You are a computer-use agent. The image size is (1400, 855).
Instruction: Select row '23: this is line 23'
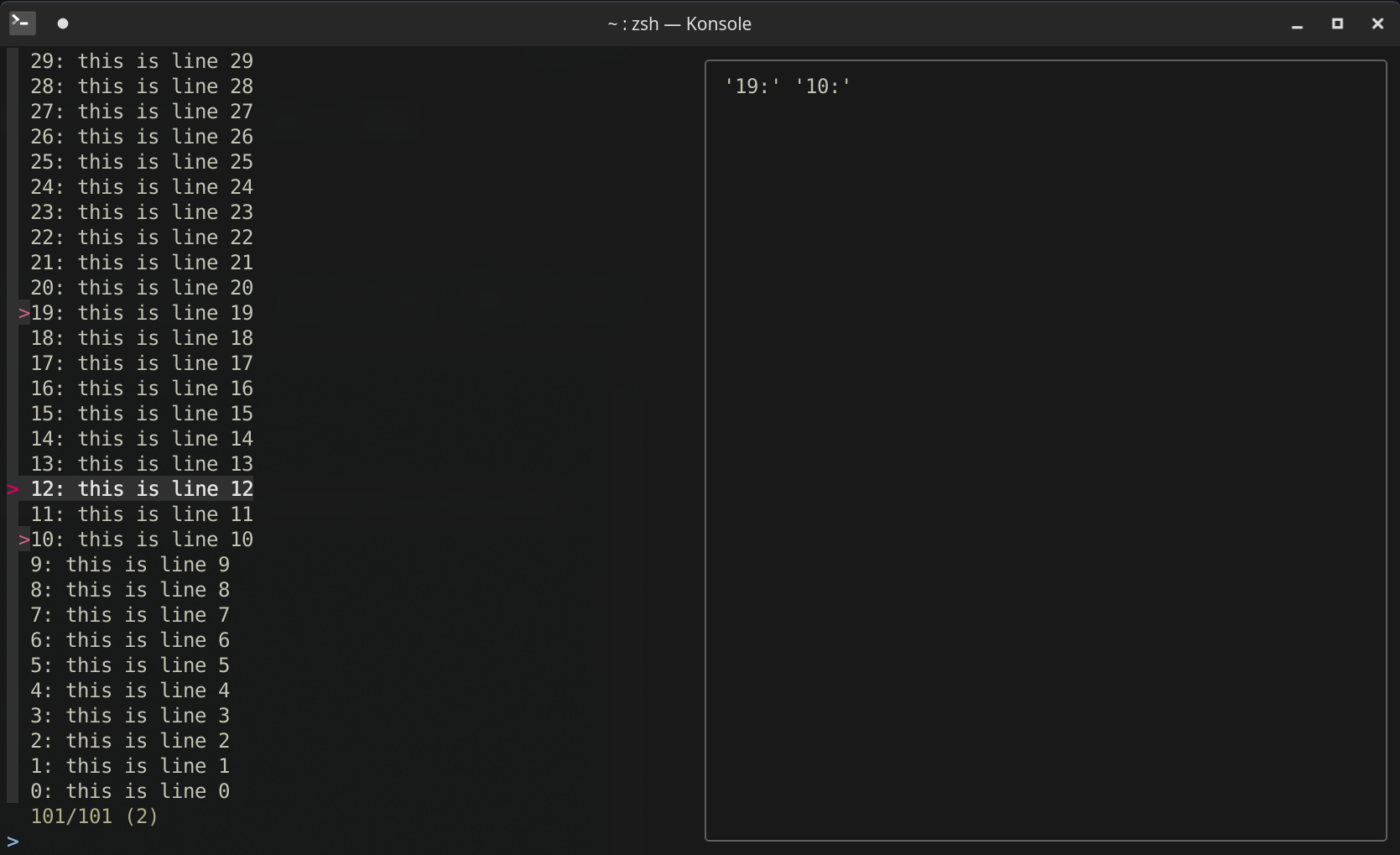[142, 212]
